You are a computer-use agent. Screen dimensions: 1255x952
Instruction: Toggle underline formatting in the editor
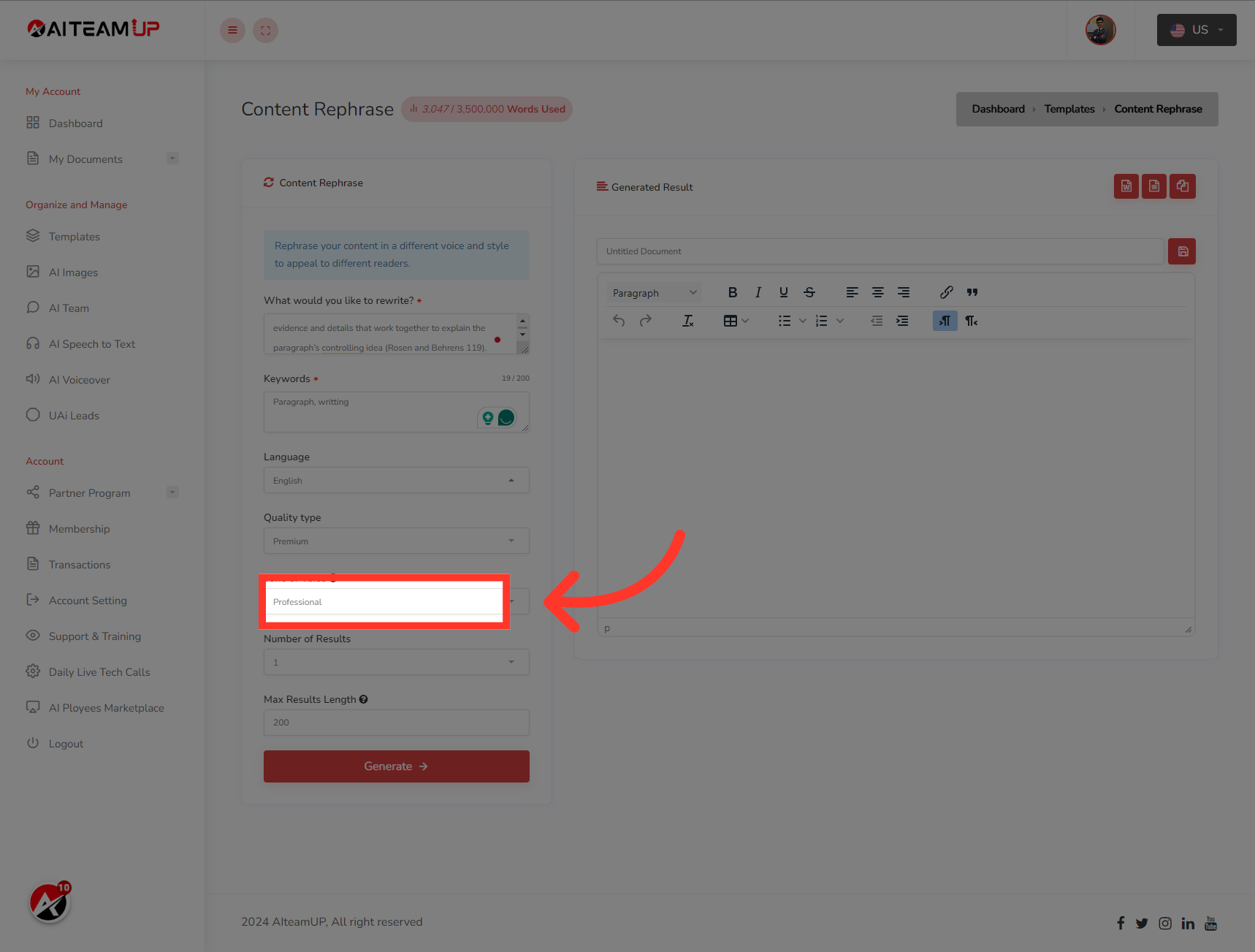pos(784,292)
